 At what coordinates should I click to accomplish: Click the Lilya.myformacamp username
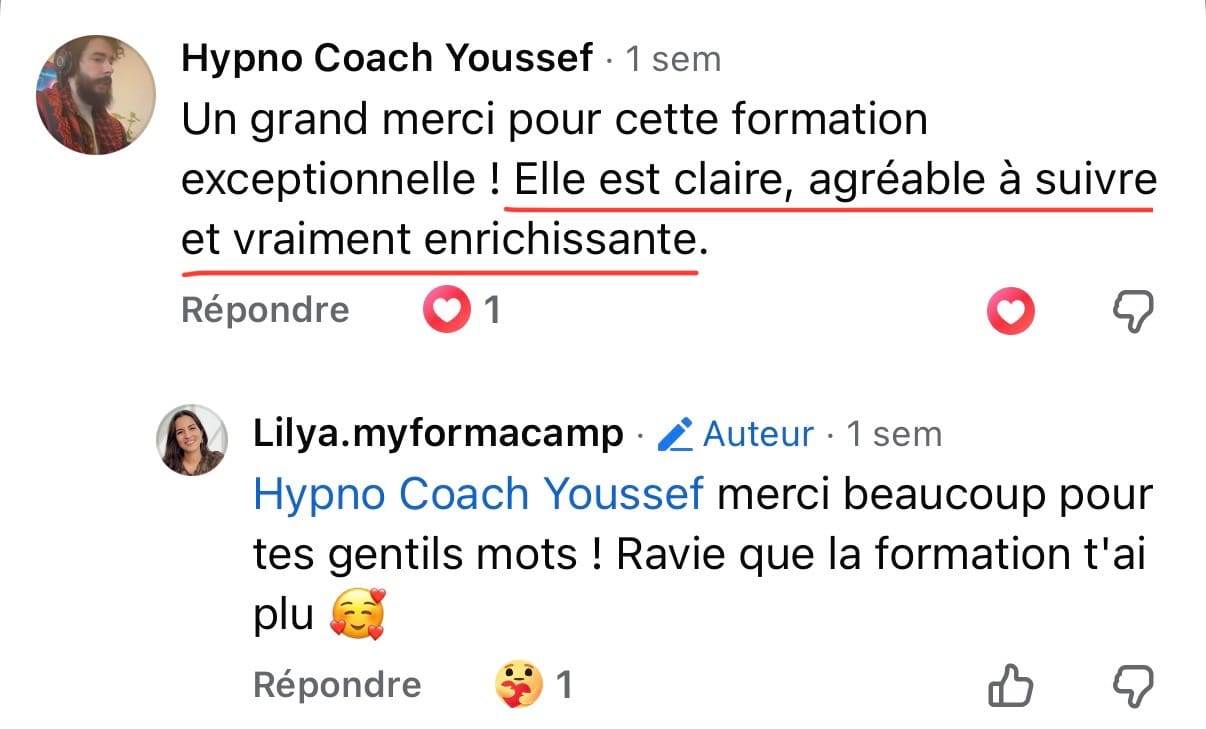click(438, 435)
